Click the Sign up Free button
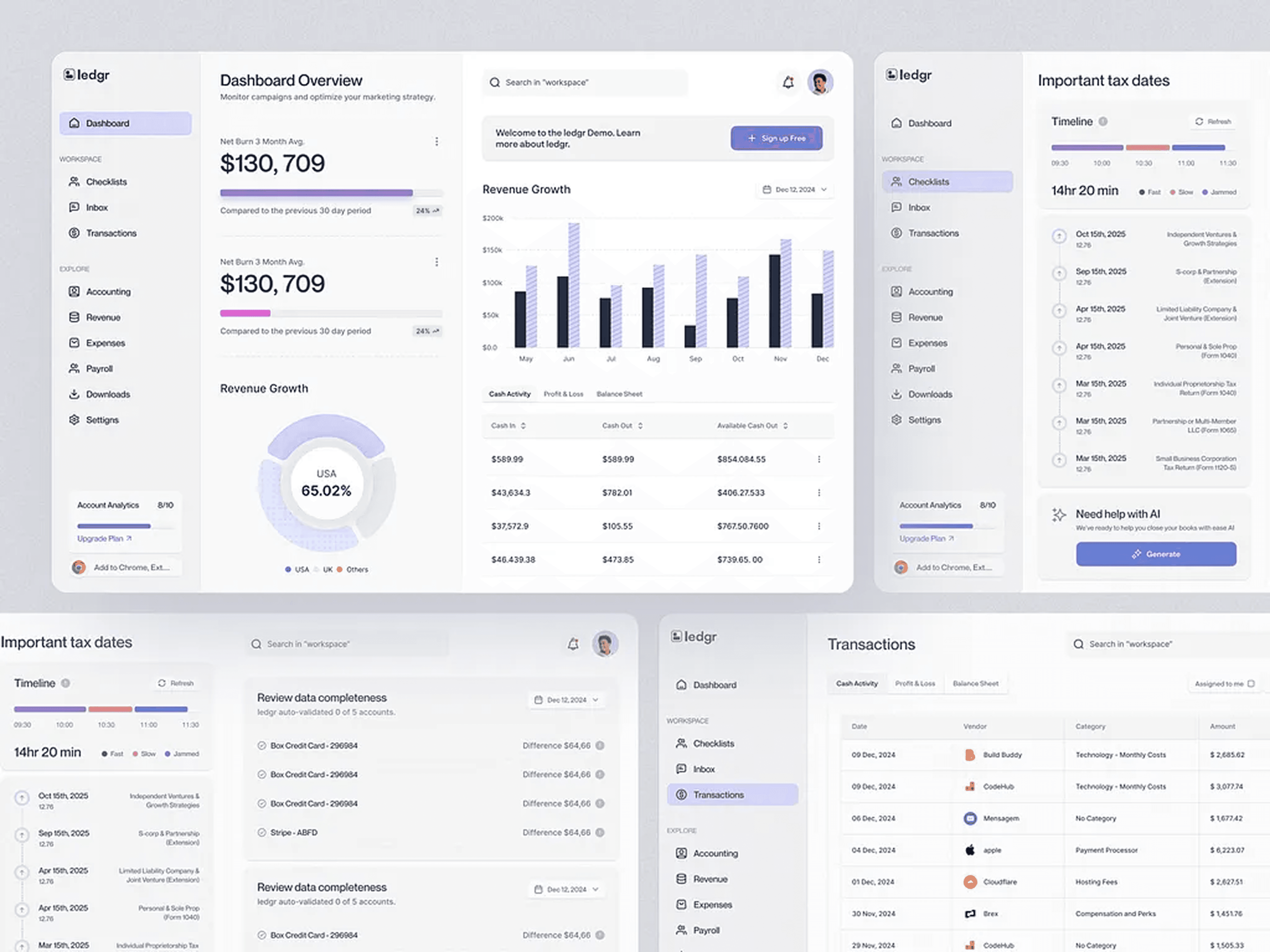Viewport: 1270px width, 952px height. (x=776, y=138)
